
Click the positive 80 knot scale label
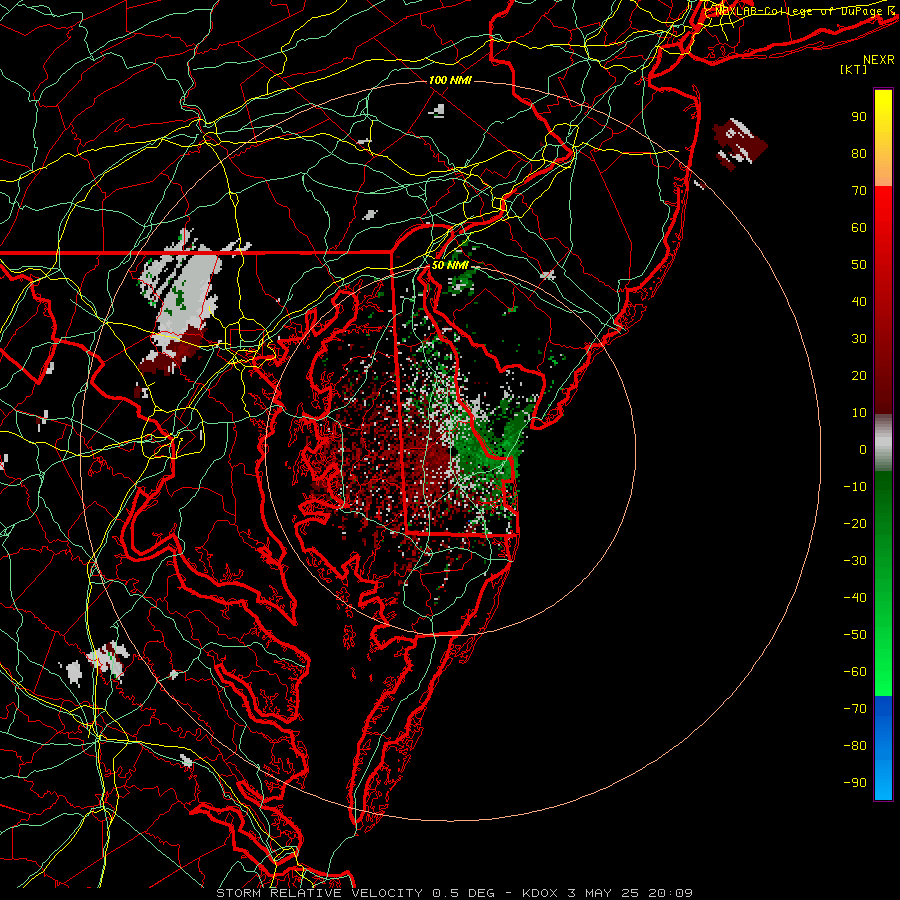(859, 153)
